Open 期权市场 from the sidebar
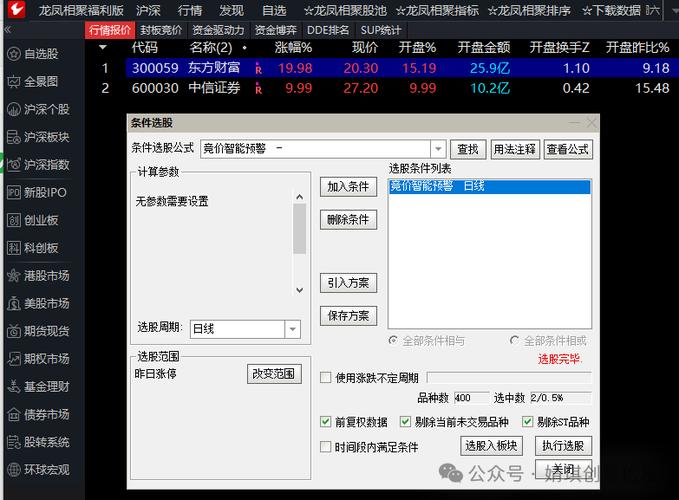This screenshot has width=679, height=500. coord(38,359)
